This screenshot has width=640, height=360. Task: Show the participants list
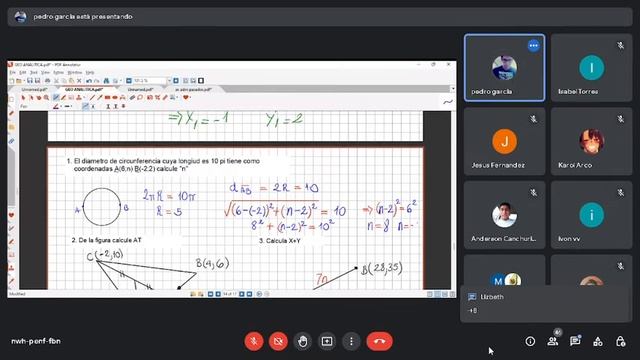pos(553,341)
